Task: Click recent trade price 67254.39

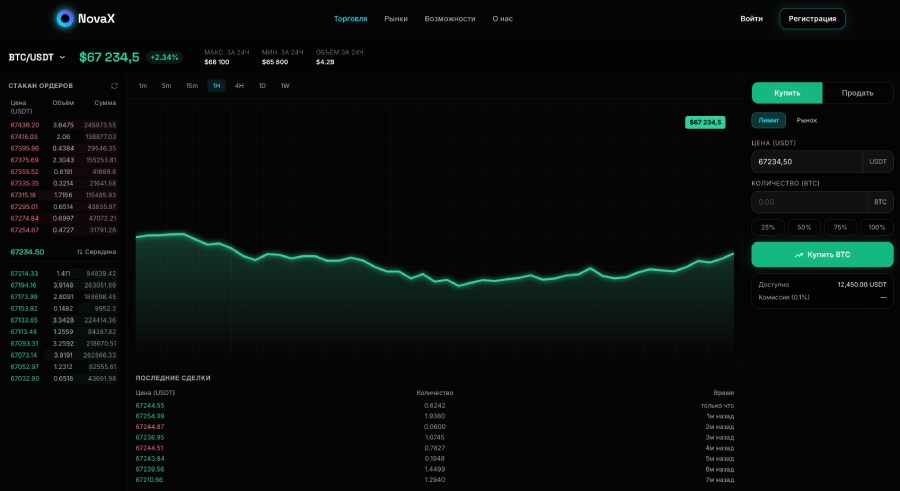Action: point(150,416)
